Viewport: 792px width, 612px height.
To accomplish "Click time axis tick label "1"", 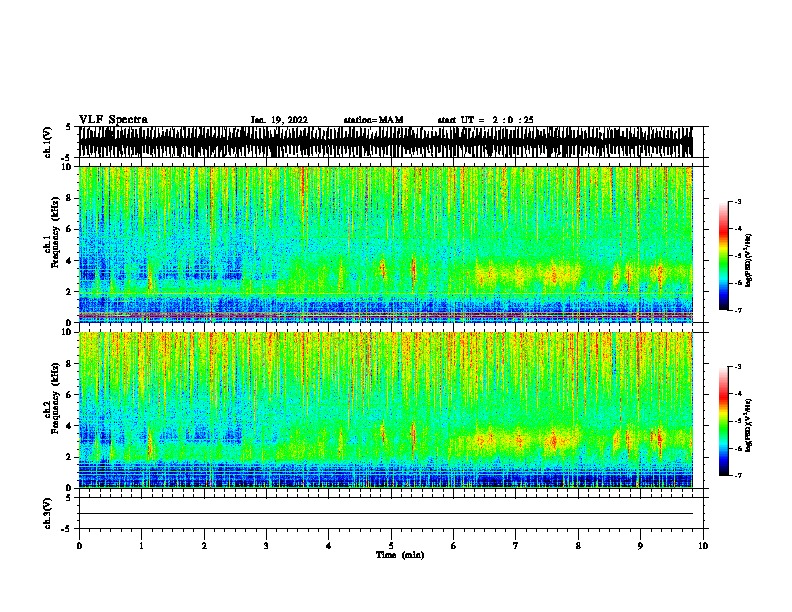I will click(x=142, y=545).
